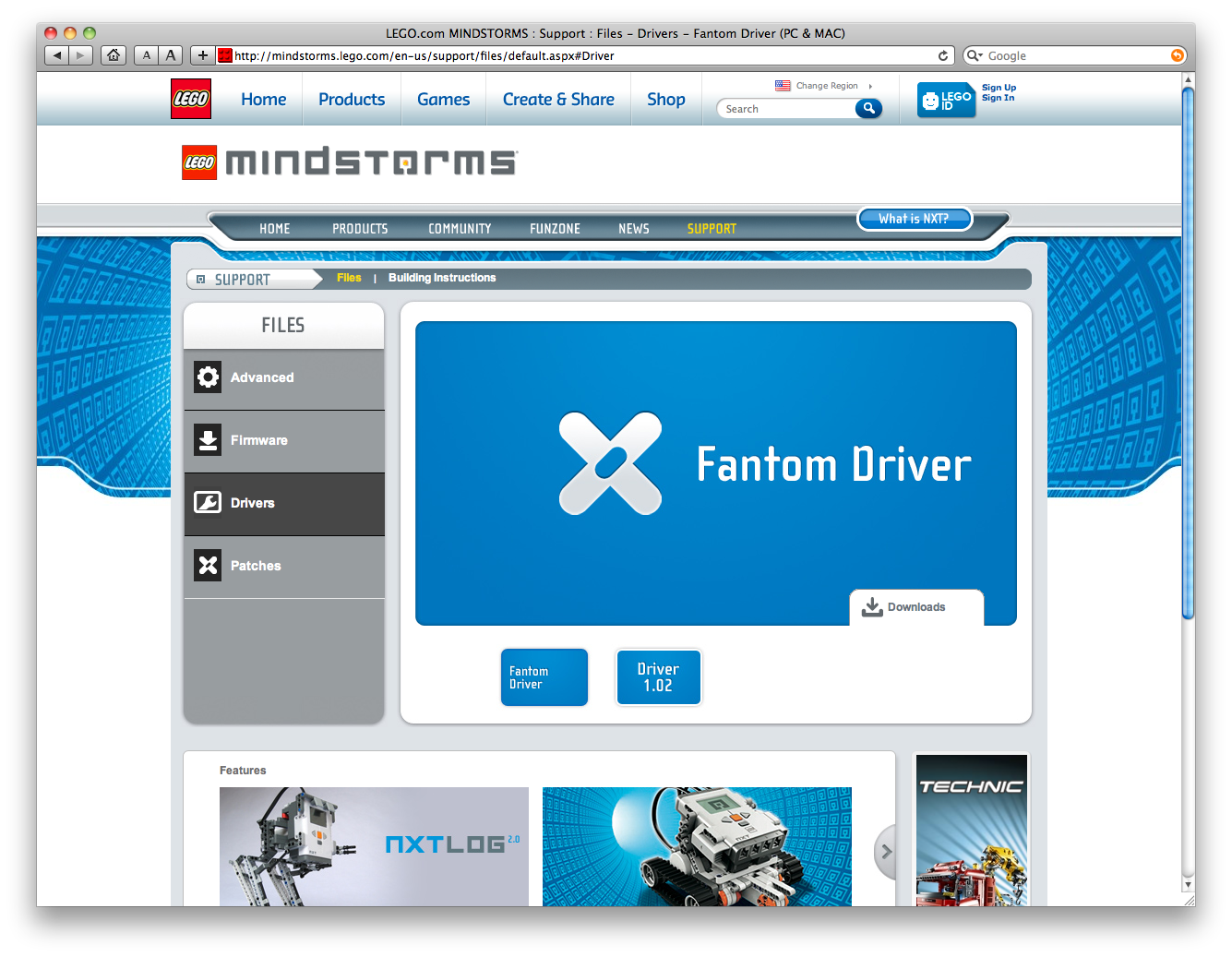Click the What is NXT? button
The image size is (1232, 957).
click(915, 219)
